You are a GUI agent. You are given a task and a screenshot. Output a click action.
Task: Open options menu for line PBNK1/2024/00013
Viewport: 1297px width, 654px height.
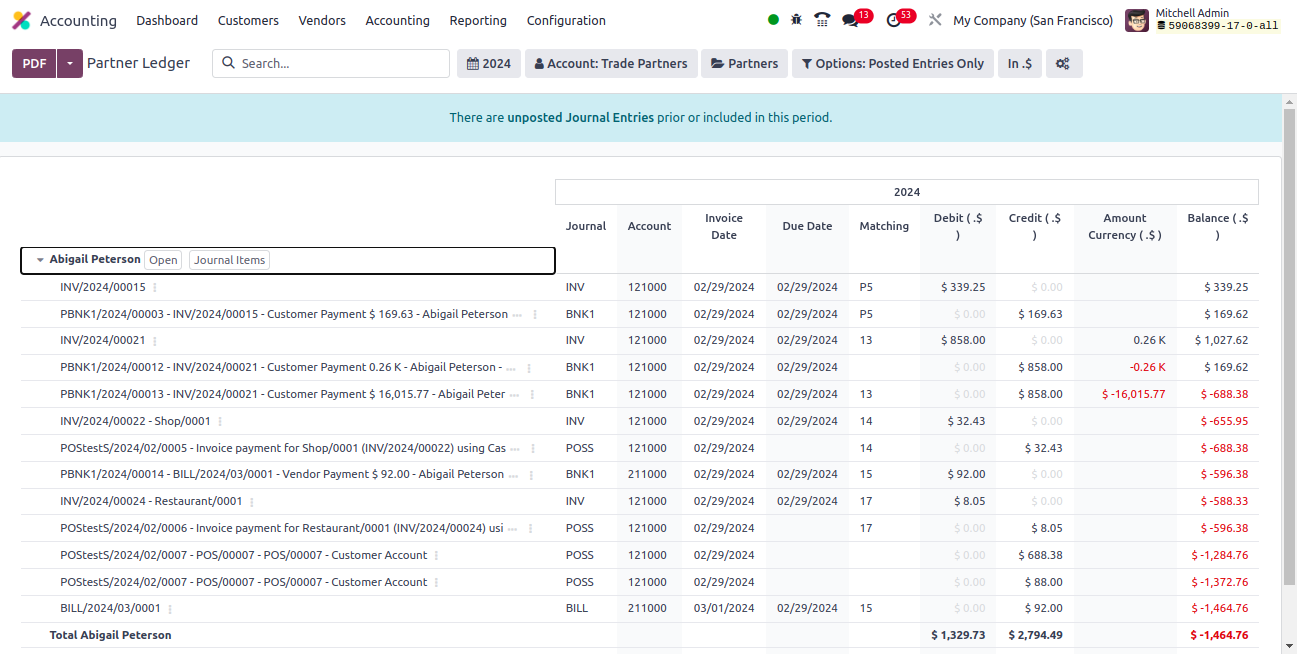click(532, 394)
